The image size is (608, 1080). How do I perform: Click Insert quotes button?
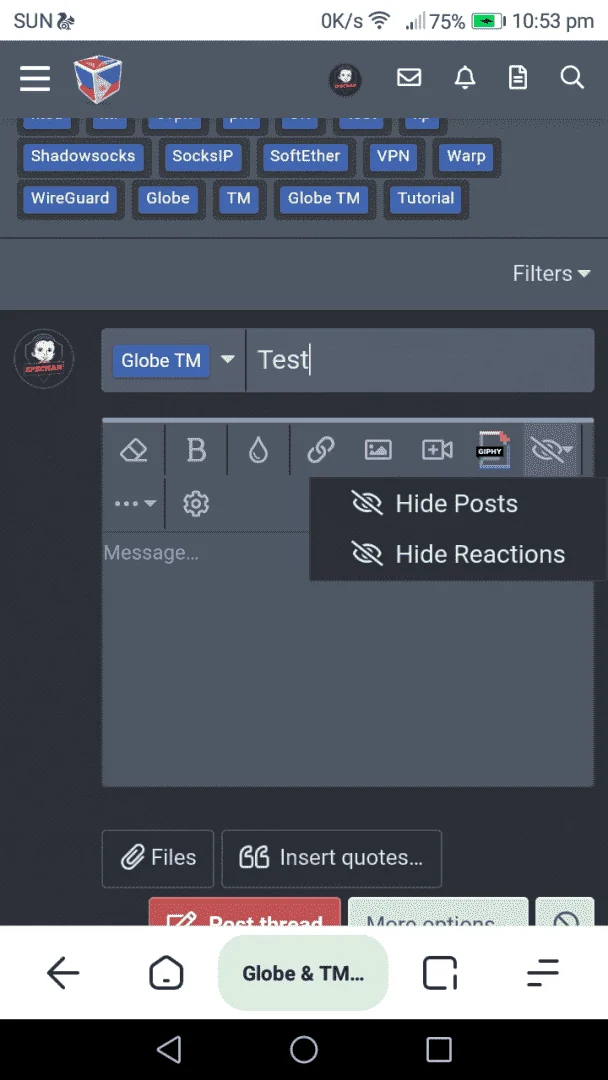[331, 858]
